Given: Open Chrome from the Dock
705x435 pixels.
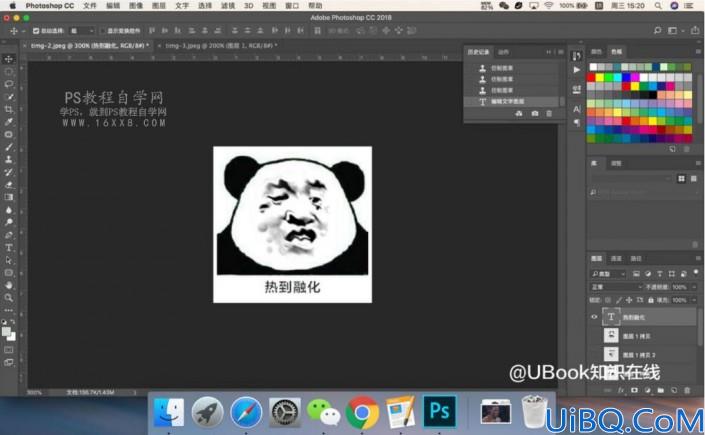Looking at the screenshot, I should pos(361,412).
